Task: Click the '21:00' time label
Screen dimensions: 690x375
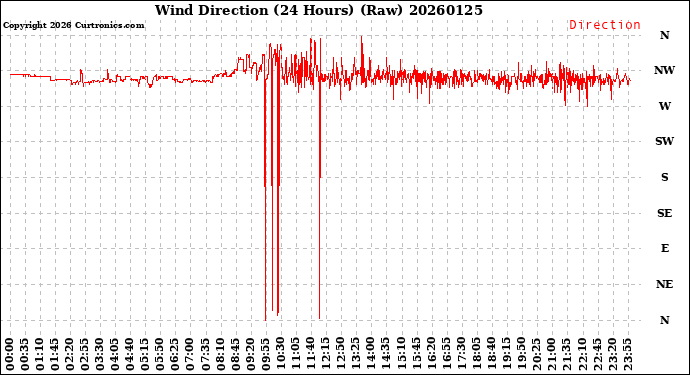Action: point(551,354)
